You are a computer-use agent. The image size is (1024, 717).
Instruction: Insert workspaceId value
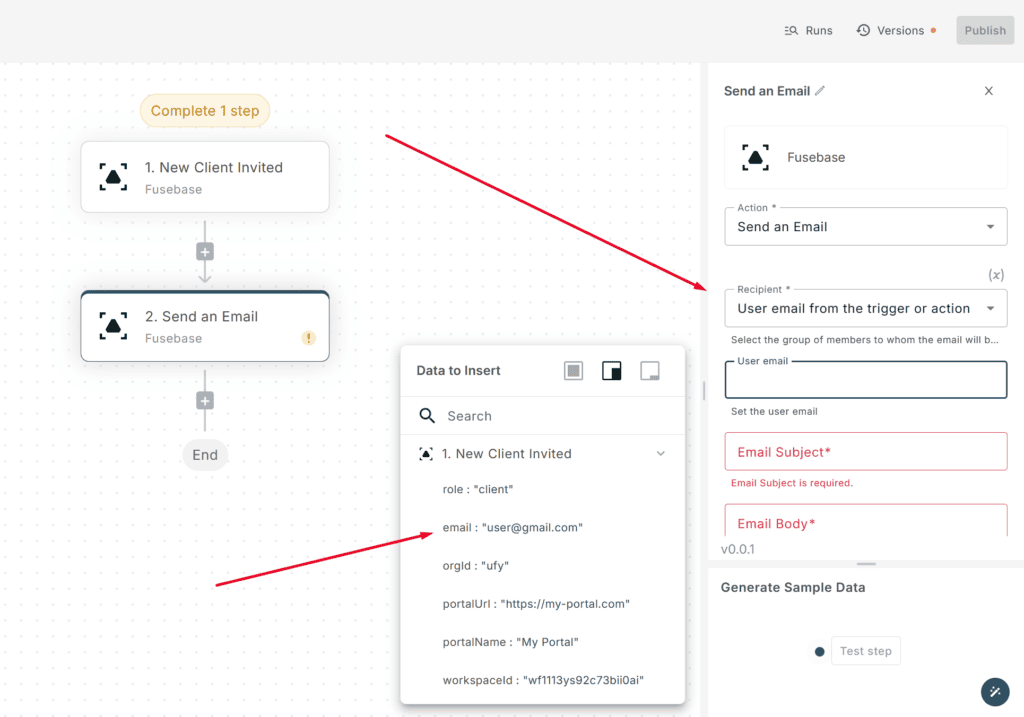543,680
